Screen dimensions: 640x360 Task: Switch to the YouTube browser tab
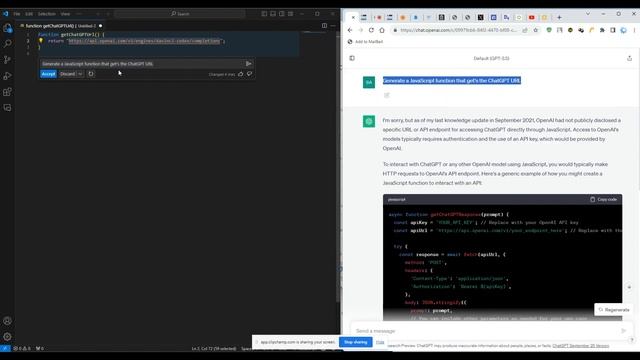531,18
